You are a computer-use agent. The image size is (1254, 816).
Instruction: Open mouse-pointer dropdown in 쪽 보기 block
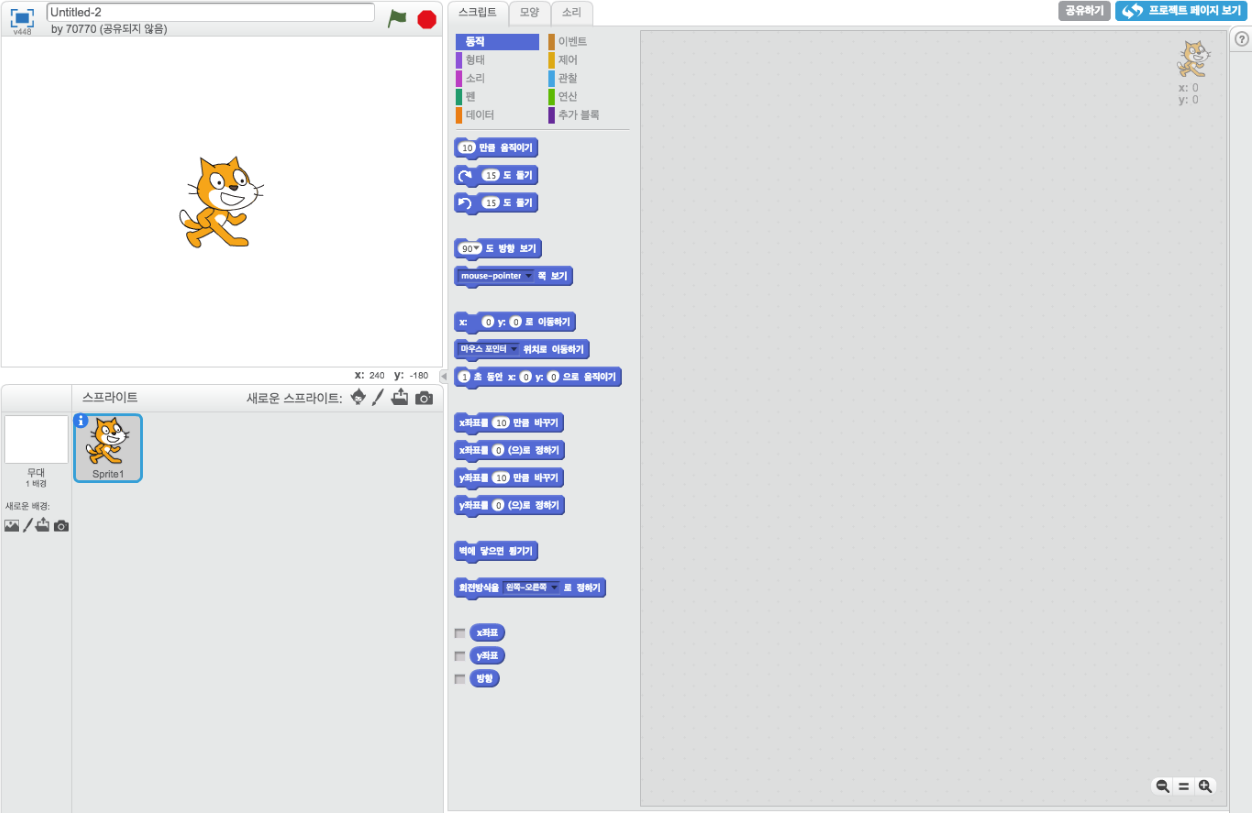coord(529,276)
